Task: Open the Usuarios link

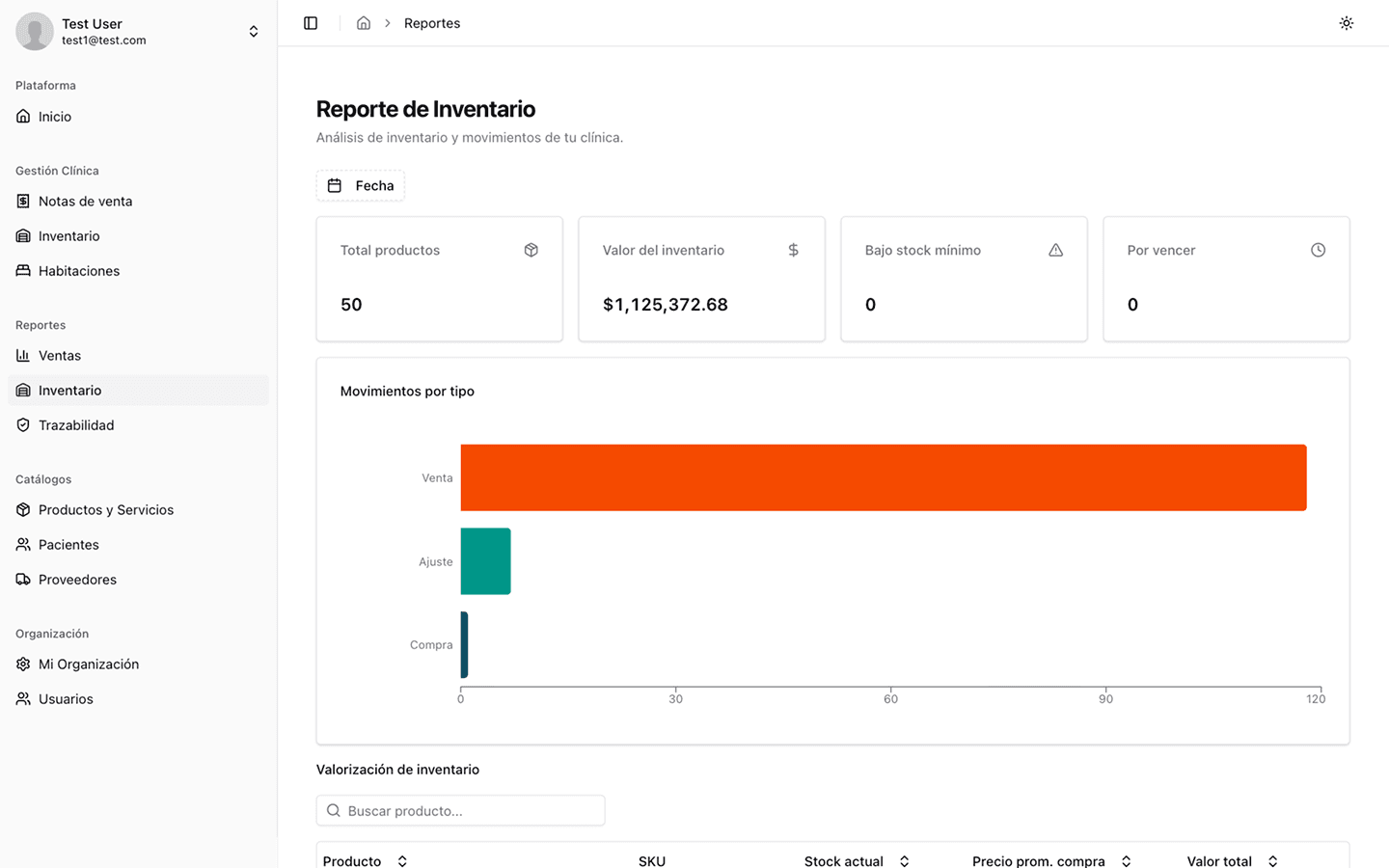Action: (x=66, y=699)
